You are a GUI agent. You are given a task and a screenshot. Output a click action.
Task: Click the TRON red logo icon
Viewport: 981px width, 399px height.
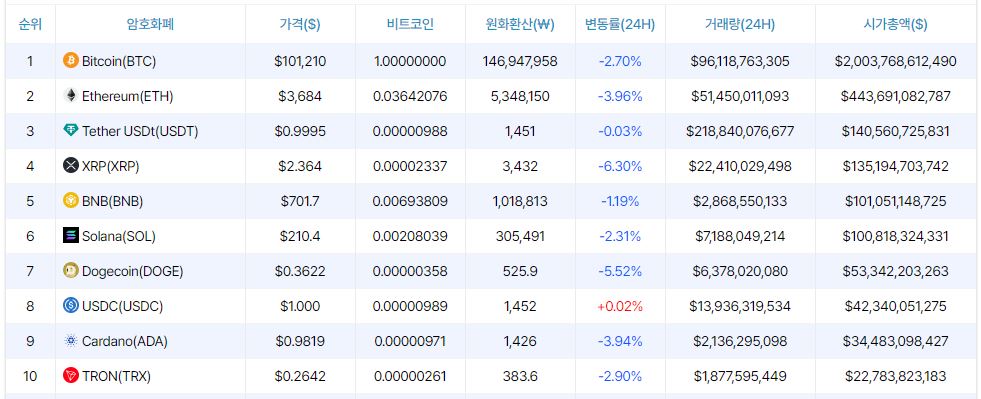[x=71, y=376]
